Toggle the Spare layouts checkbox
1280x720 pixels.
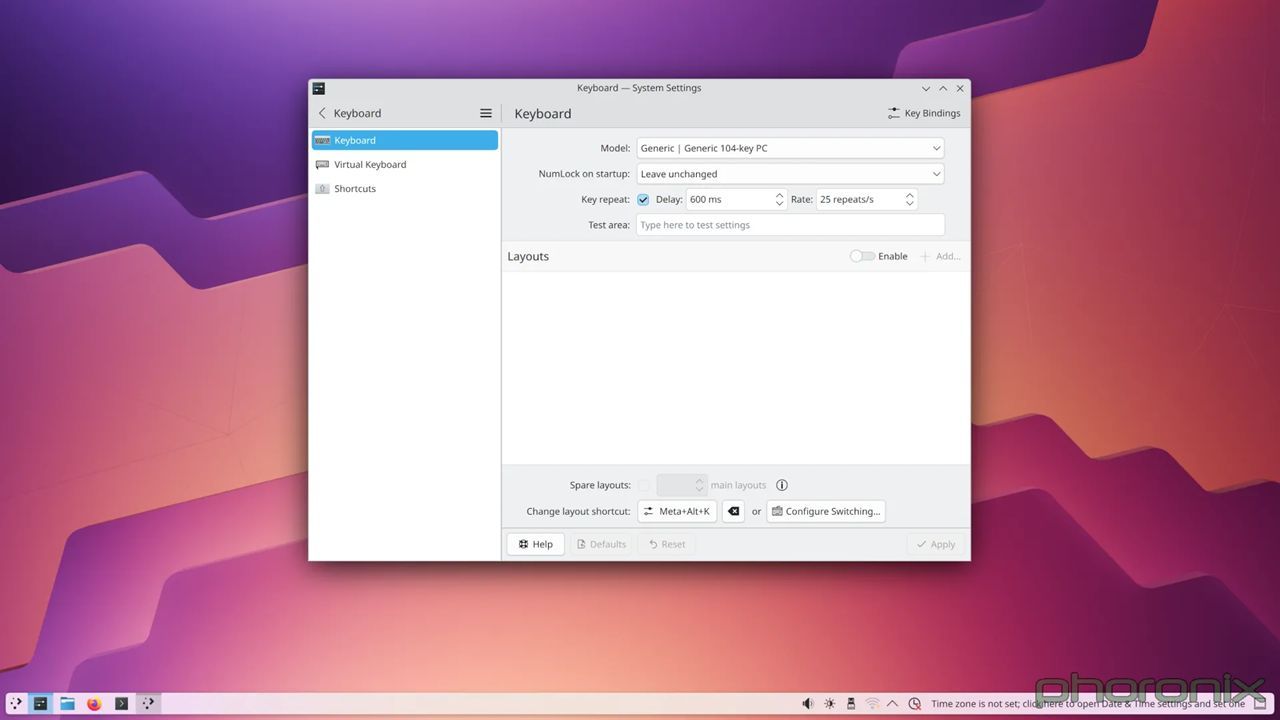tap(643, 485)
